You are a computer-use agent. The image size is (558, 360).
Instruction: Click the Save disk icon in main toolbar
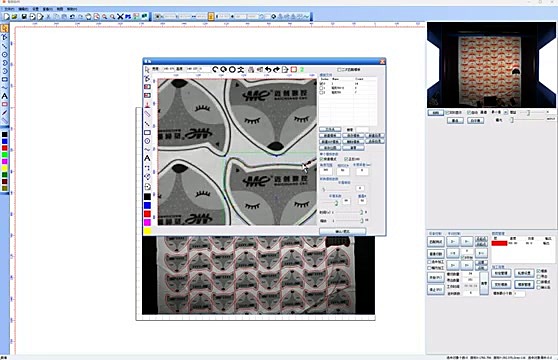click(24, 16)
